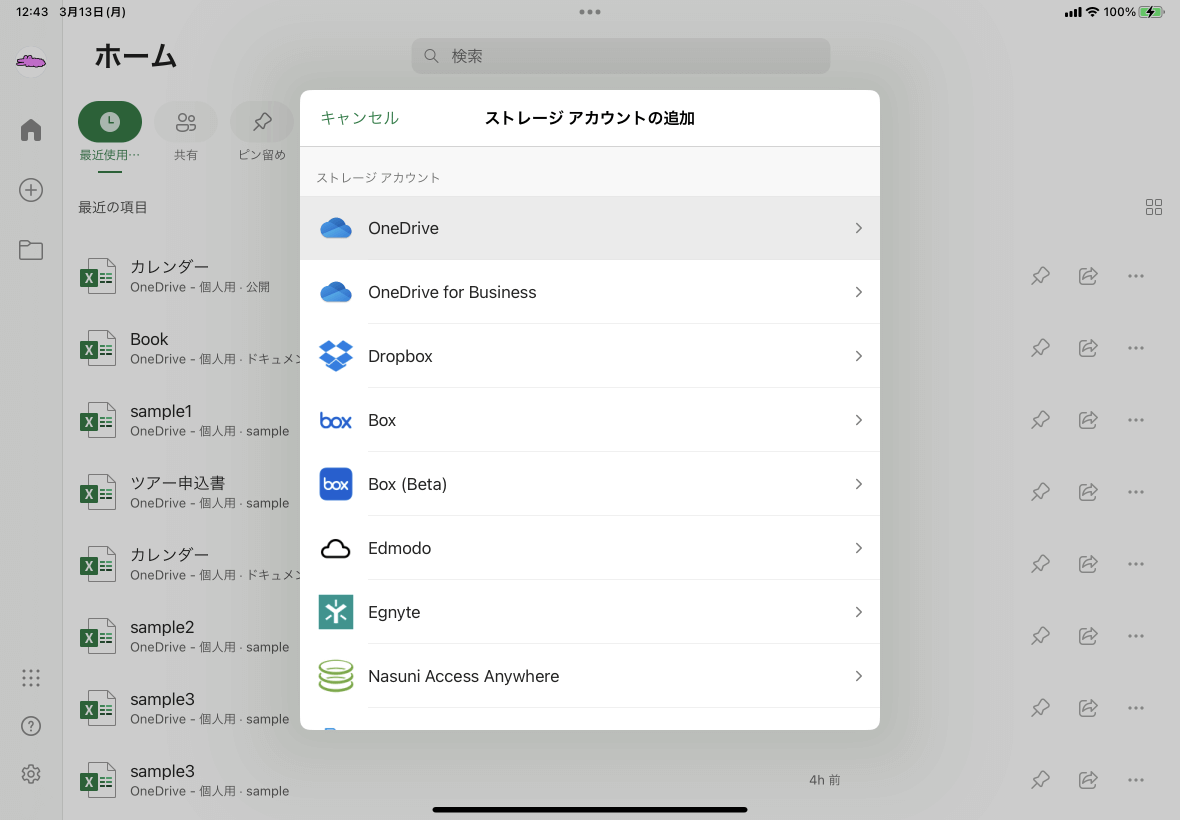Screen dimensions: 1180x820
Task: Click inside the search field
Action: [620, 56]
